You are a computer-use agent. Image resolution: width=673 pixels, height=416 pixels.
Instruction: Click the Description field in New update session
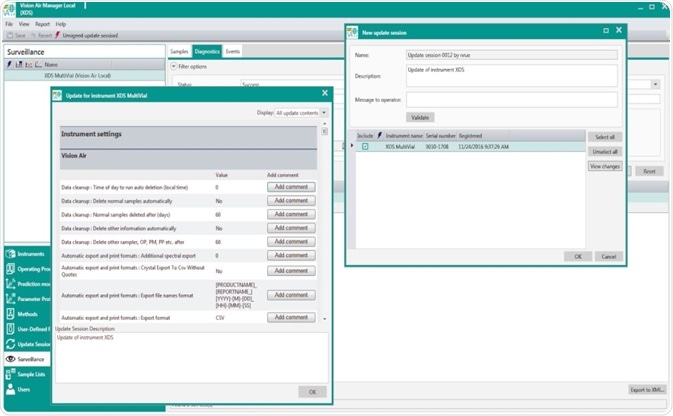(512, 76)
